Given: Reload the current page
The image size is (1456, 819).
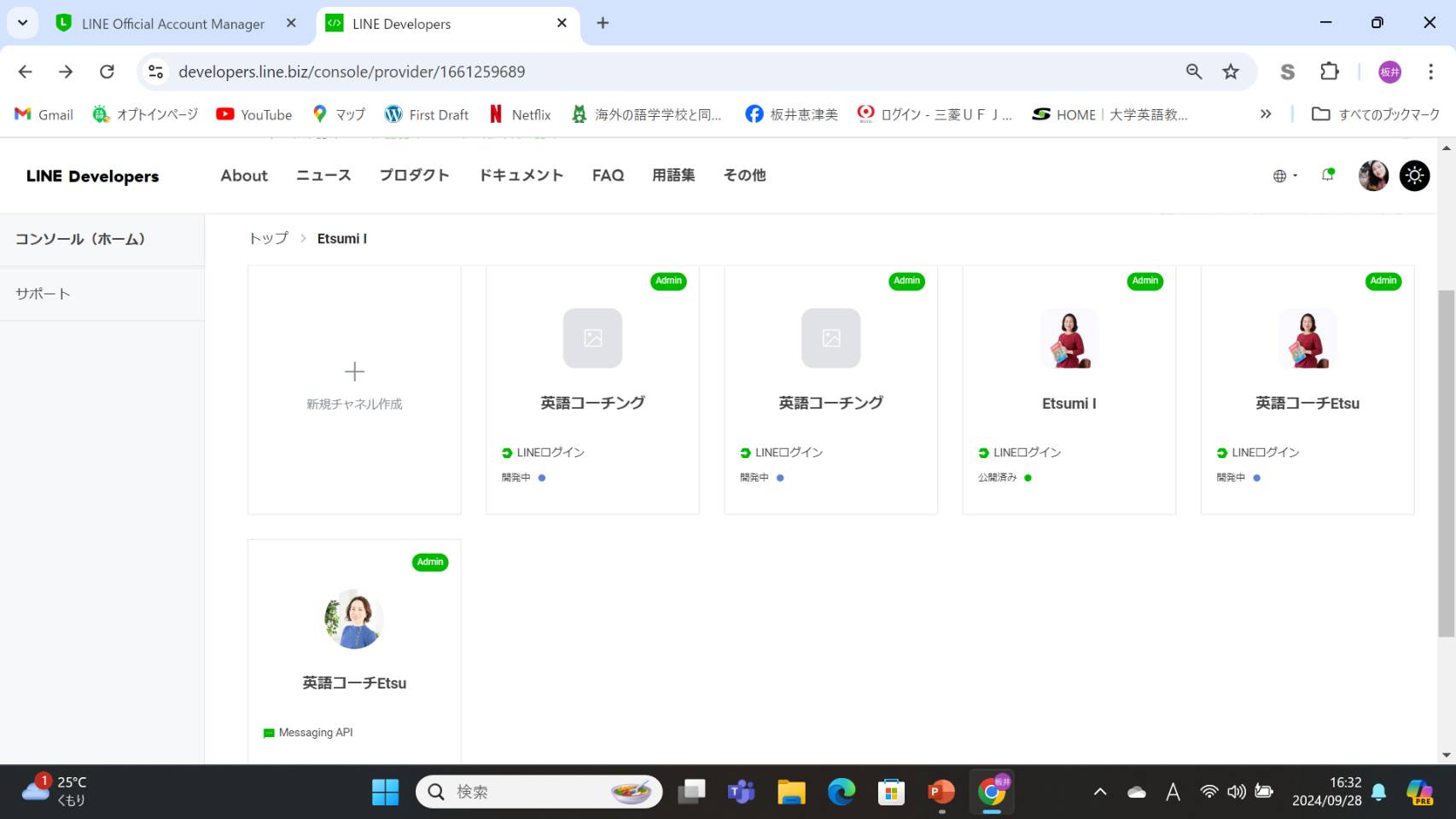Looking at the screenshot, I should click(107, 72).
